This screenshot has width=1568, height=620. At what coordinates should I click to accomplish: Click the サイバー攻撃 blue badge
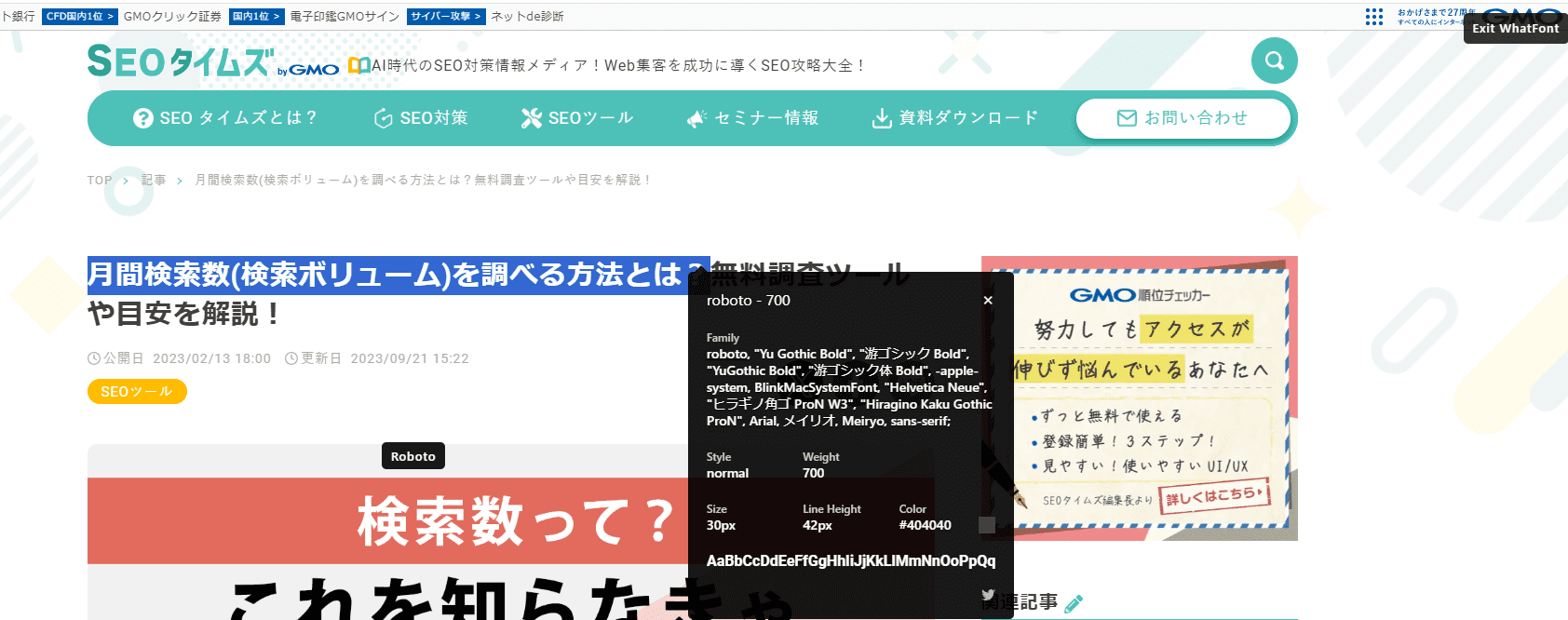[x=446, y=17]
